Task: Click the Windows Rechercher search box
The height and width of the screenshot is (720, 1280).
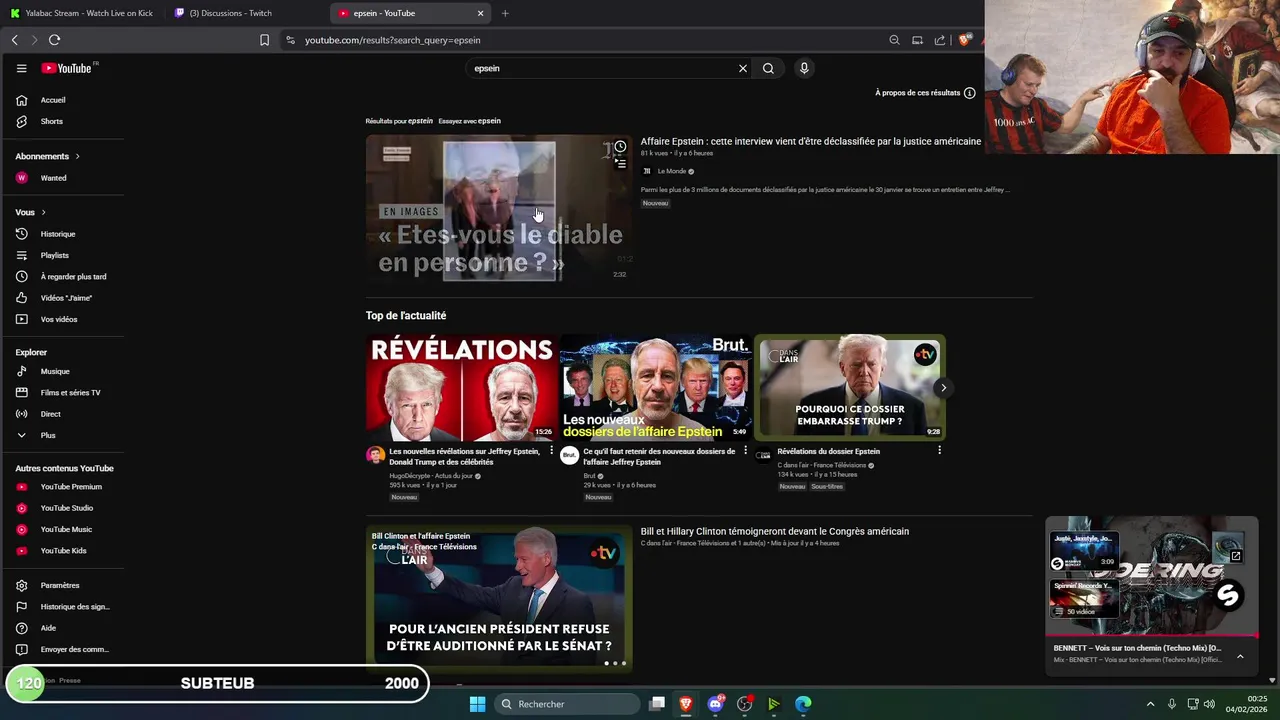Action: coord(568,704)
